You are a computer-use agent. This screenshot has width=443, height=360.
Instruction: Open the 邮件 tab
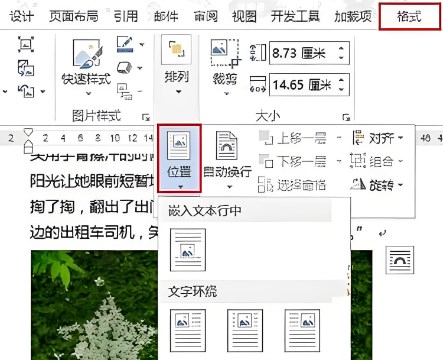[166, 16]
